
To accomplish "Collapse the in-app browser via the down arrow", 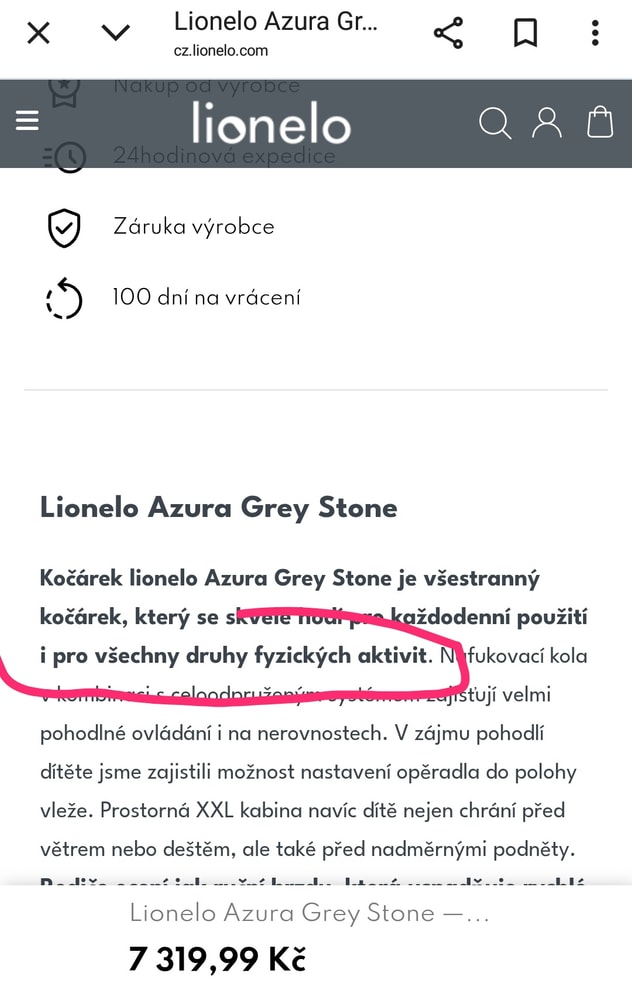I will (115, 33).
